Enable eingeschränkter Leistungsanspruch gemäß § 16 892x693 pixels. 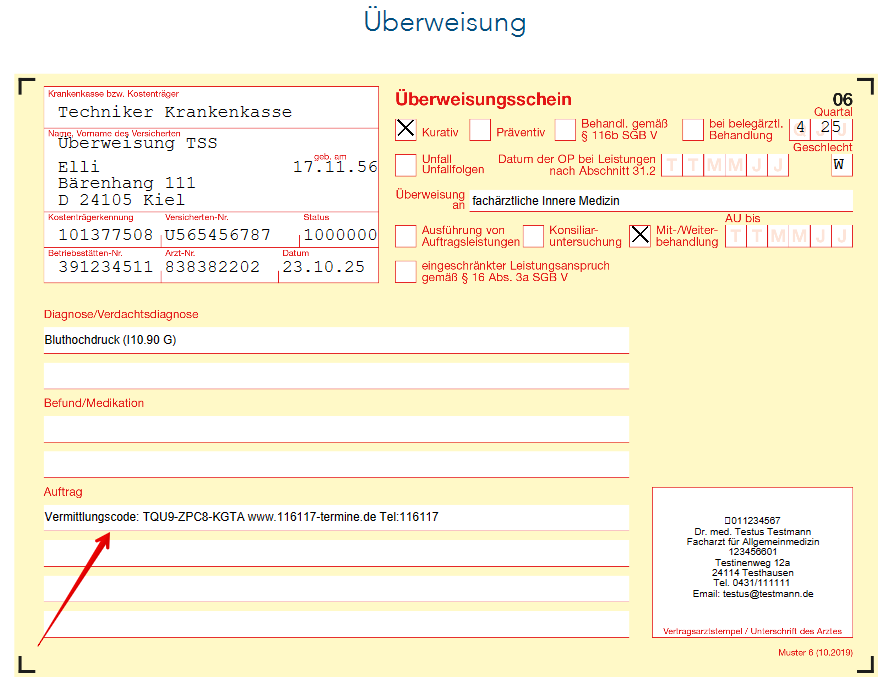406,271
